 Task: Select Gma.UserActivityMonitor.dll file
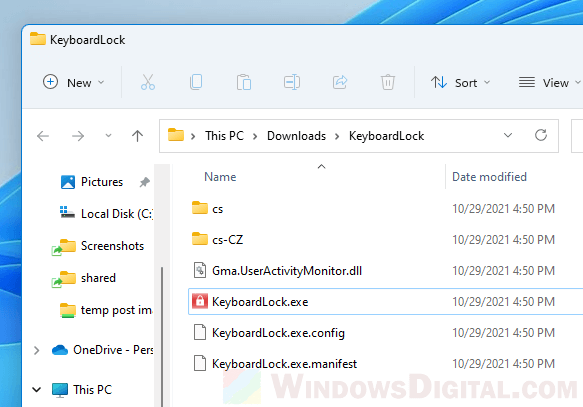(x=386, y=271)
